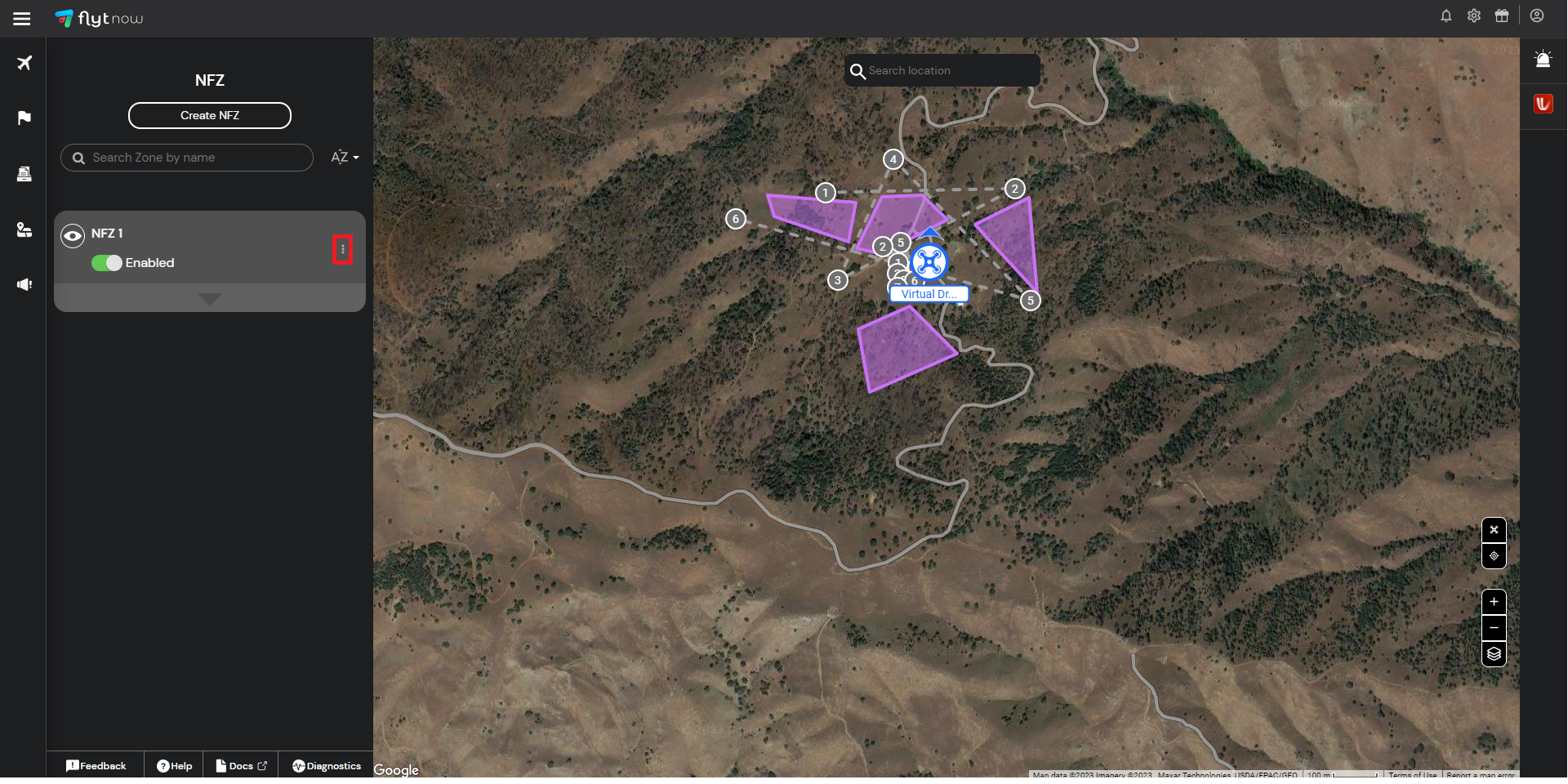This screenshot has width=1568, height=784.
Task: Click the alarm siren icon
Action: (1543, 59)
